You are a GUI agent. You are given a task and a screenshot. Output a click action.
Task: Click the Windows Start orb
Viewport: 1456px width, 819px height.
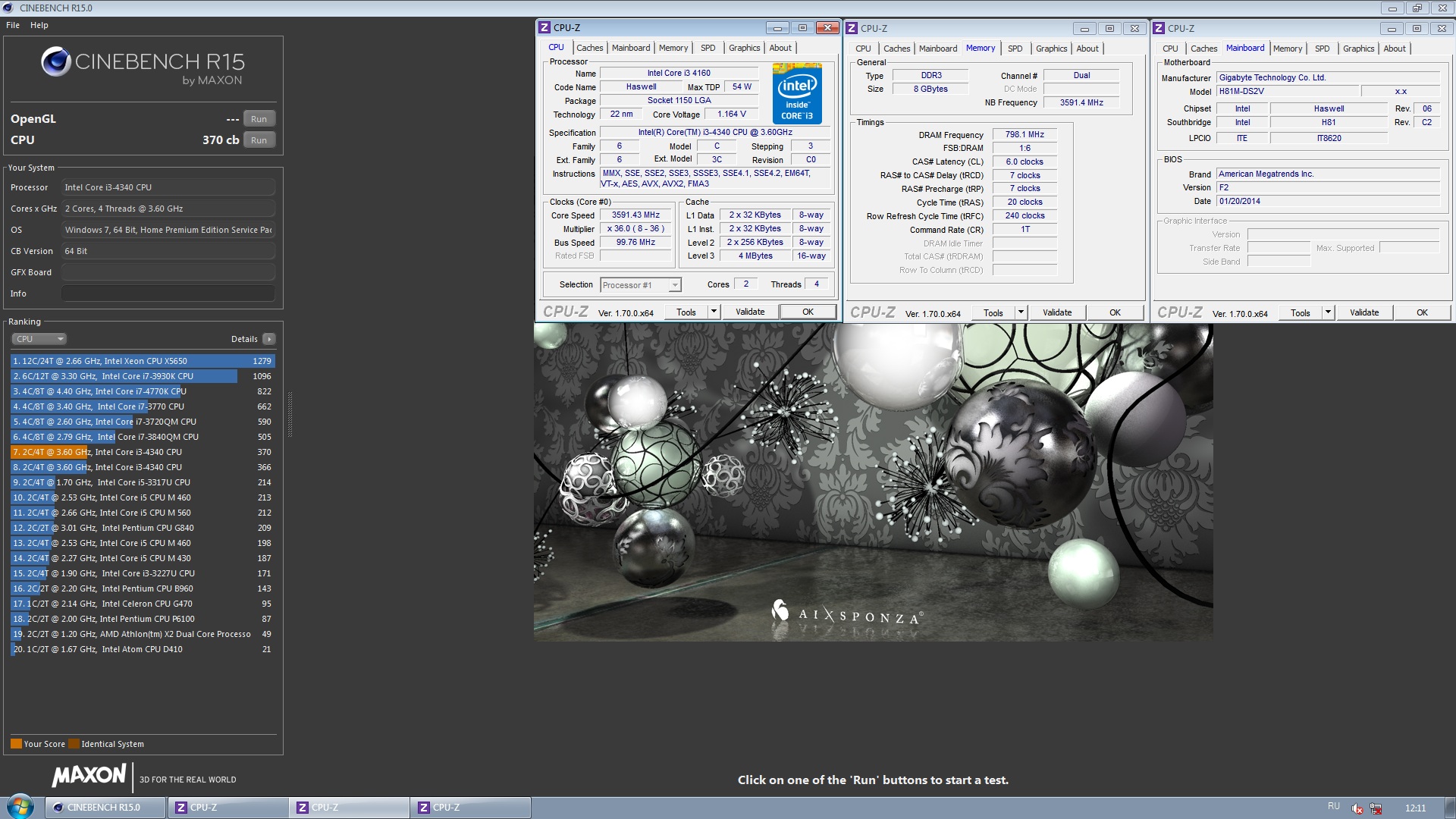coord(20,806)
